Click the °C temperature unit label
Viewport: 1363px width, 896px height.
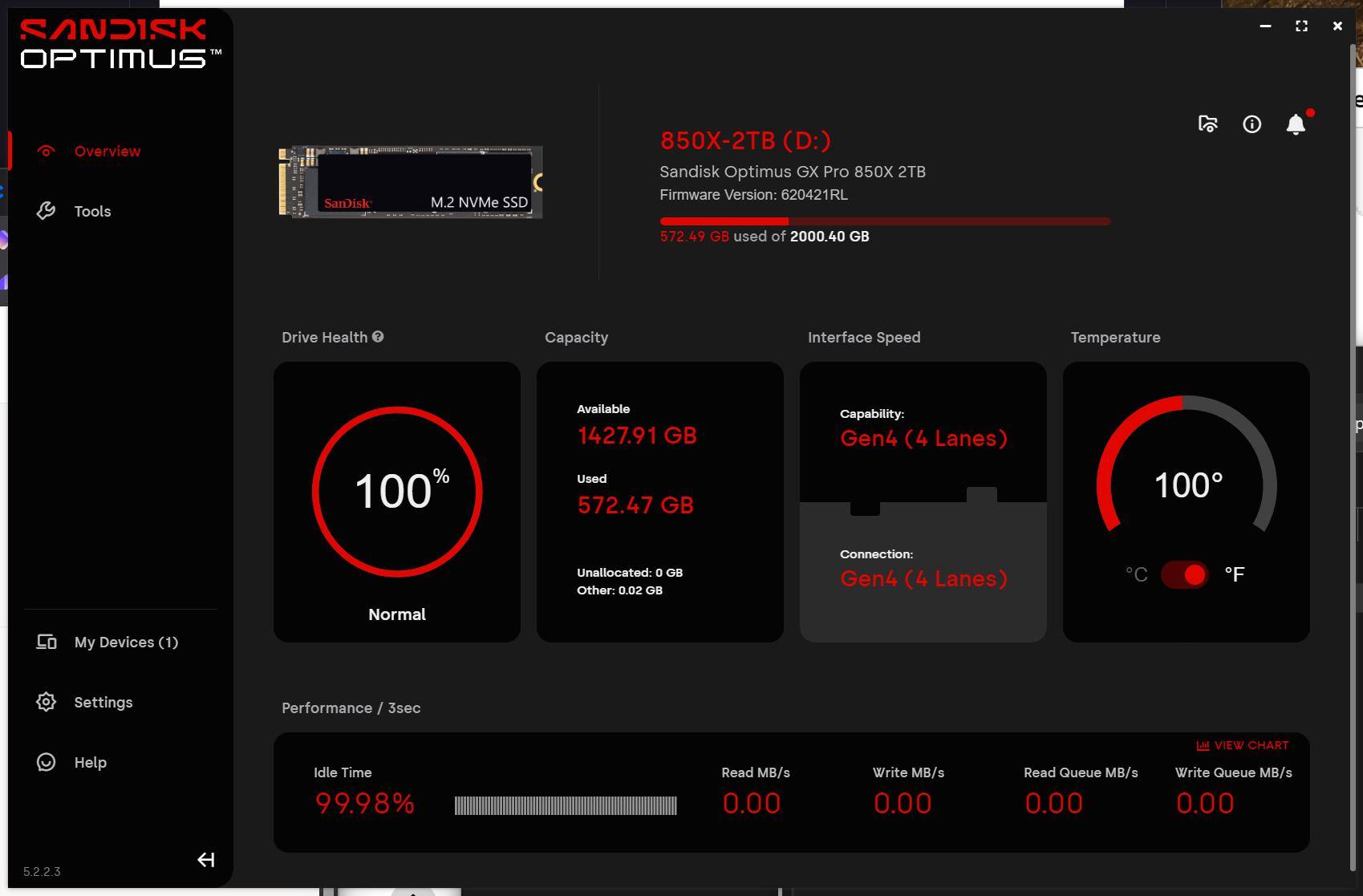coord(1136,574)
